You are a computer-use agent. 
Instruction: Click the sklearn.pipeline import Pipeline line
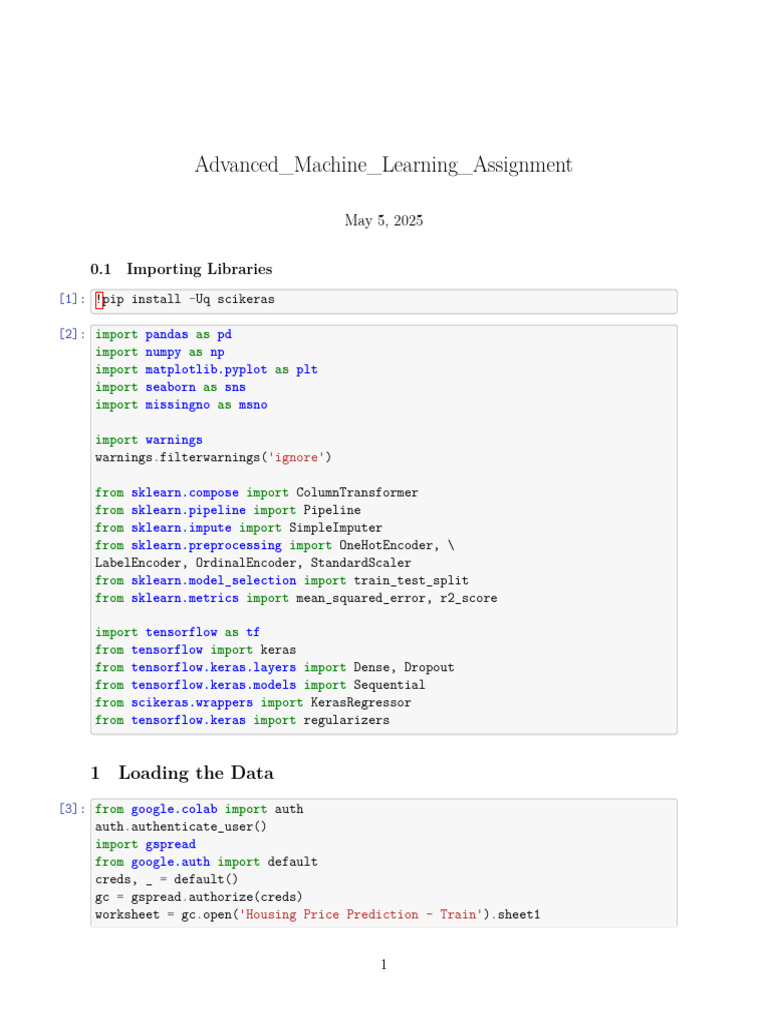[228, 510]
